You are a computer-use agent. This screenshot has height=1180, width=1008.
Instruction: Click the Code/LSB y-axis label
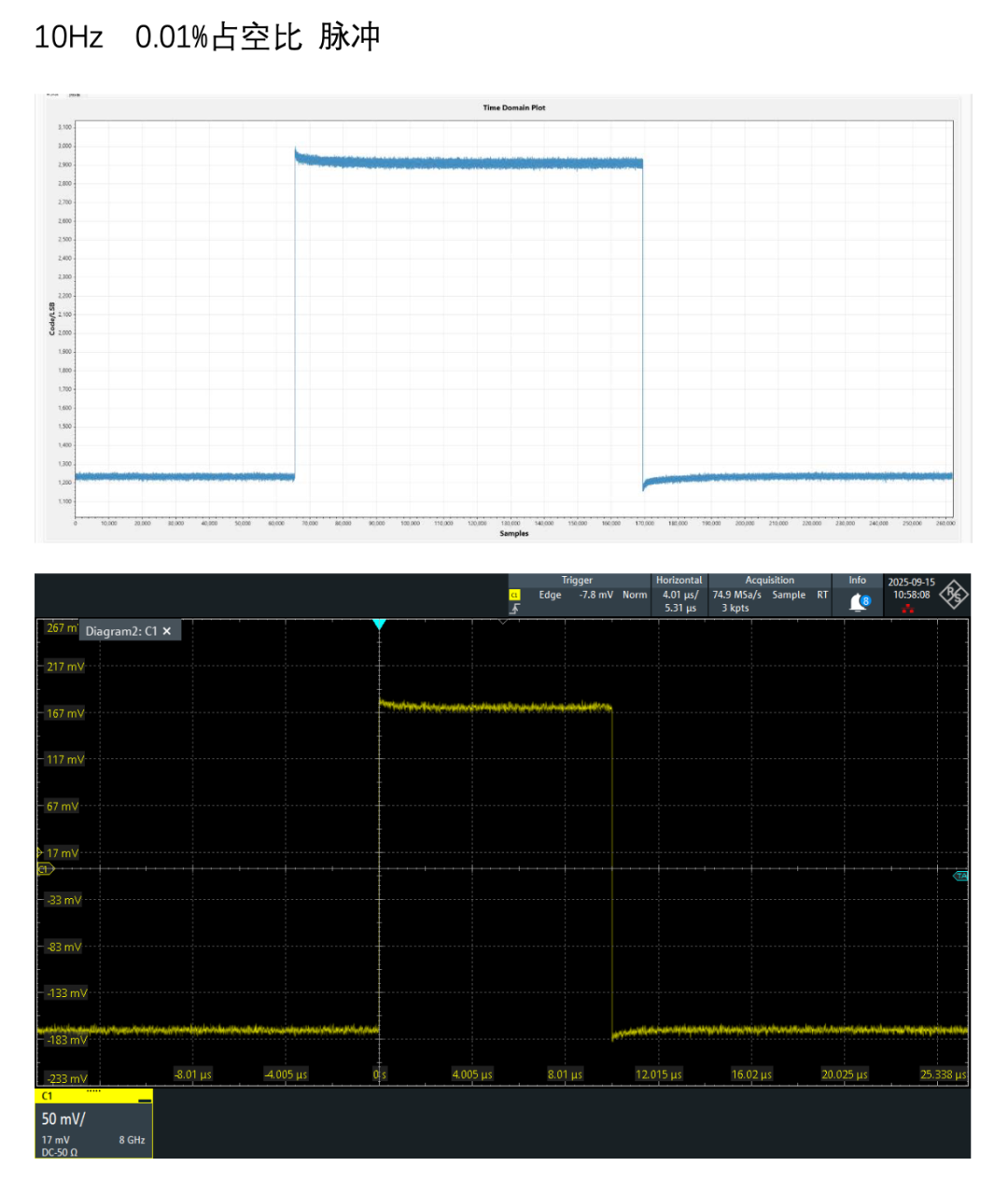[x=52, y=319]
